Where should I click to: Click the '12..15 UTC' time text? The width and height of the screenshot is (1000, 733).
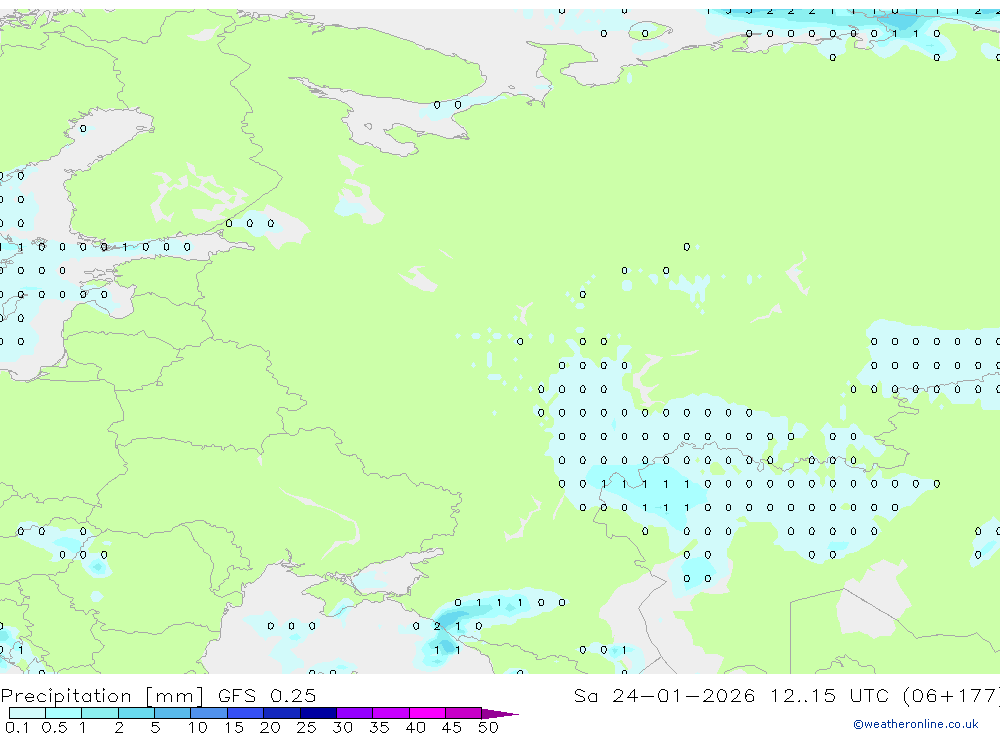(x=832, y=695)
